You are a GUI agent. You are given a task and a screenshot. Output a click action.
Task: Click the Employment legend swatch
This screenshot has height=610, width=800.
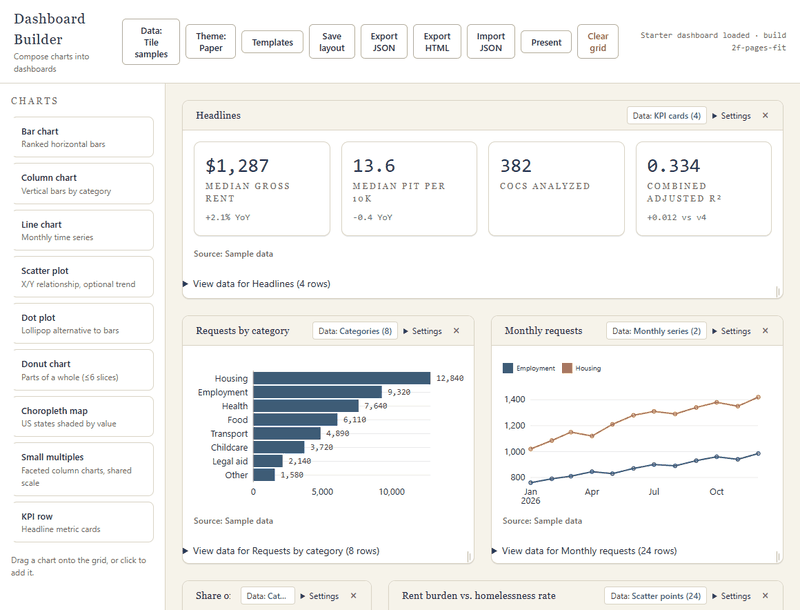(x=508, y=368)
